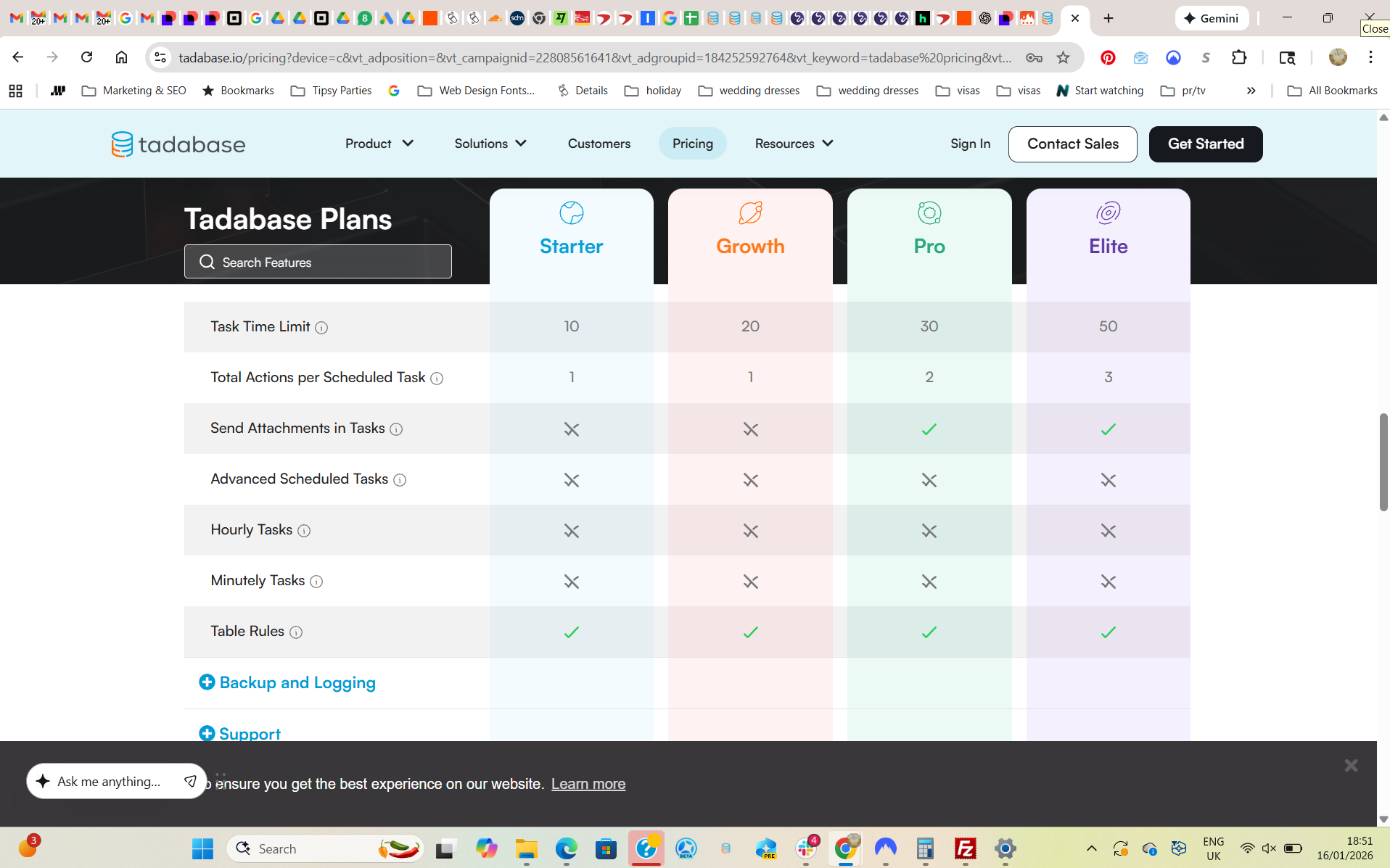Viewport: 1390px width, 868px height.
Task: Click the Contact Sales button
Action: (1072, 144)
